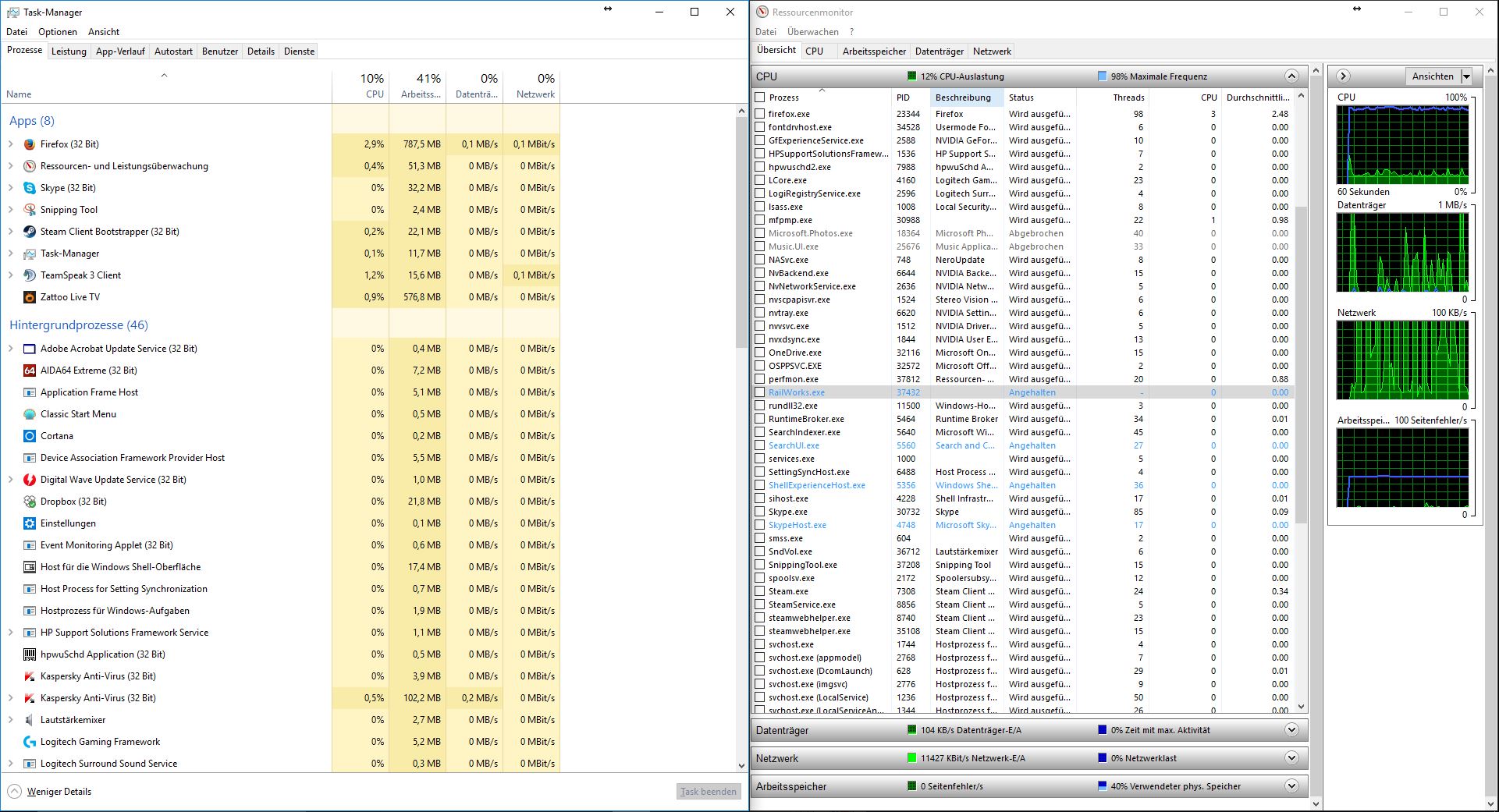The height and width of the screenshot is (812, 1499).
Task: Open the Überwachen menu
Action: click(x=812, y=32)
